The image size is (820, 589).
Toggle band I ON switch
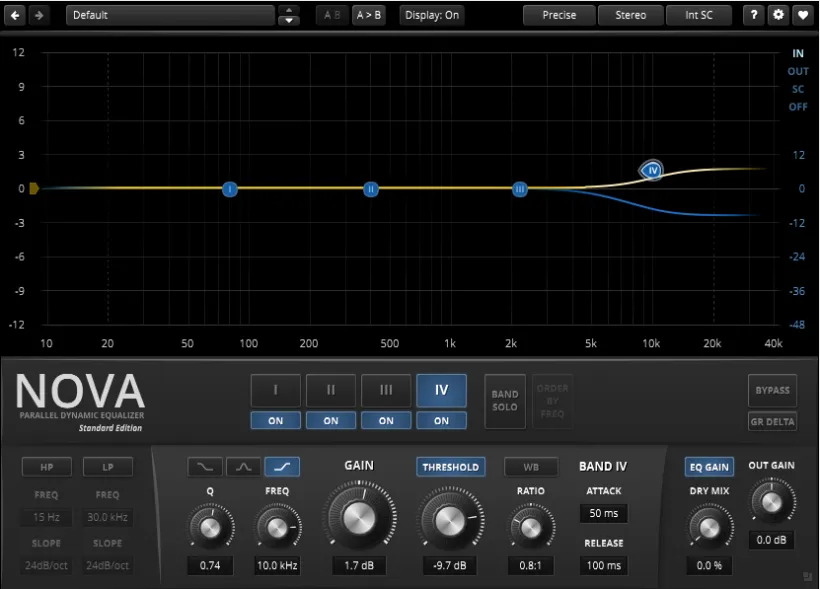click(x=276, y=421)
